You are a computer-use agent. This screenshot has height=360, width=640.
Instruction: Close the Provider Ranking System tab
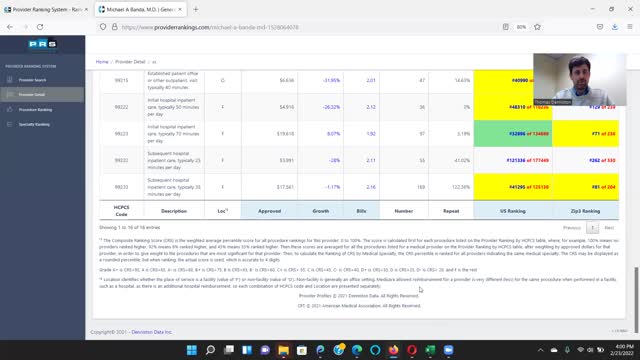point(86,9)
